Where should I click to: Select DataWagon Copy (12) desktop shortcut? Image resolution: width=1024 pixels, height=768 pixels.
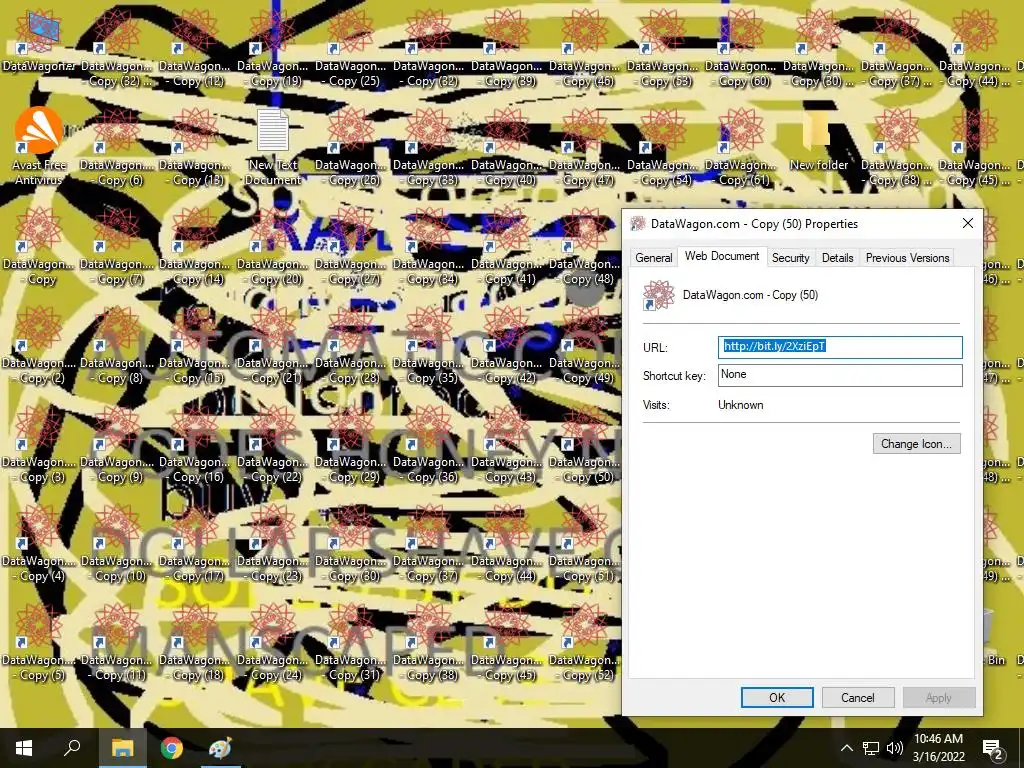coord(195,48)
